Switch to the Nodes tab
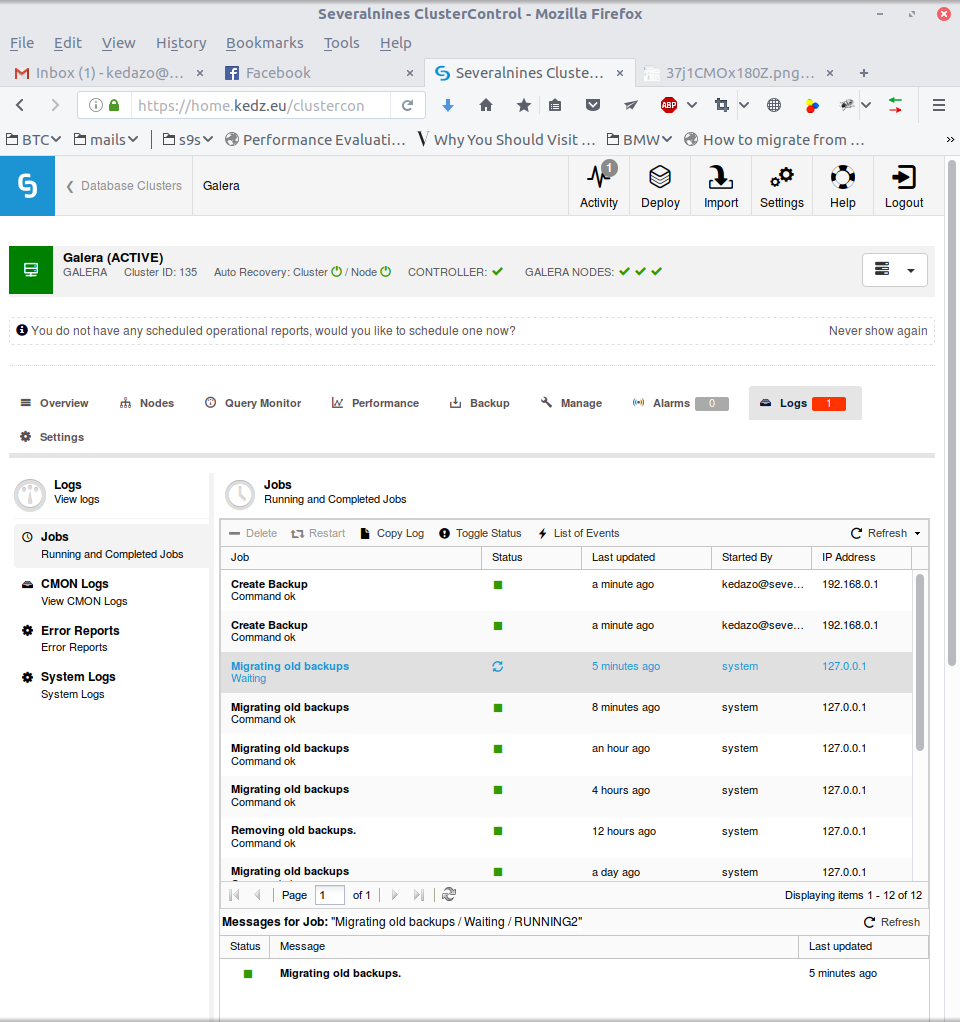The height and width of the screenshot is (1022, 960). (147, 403)
